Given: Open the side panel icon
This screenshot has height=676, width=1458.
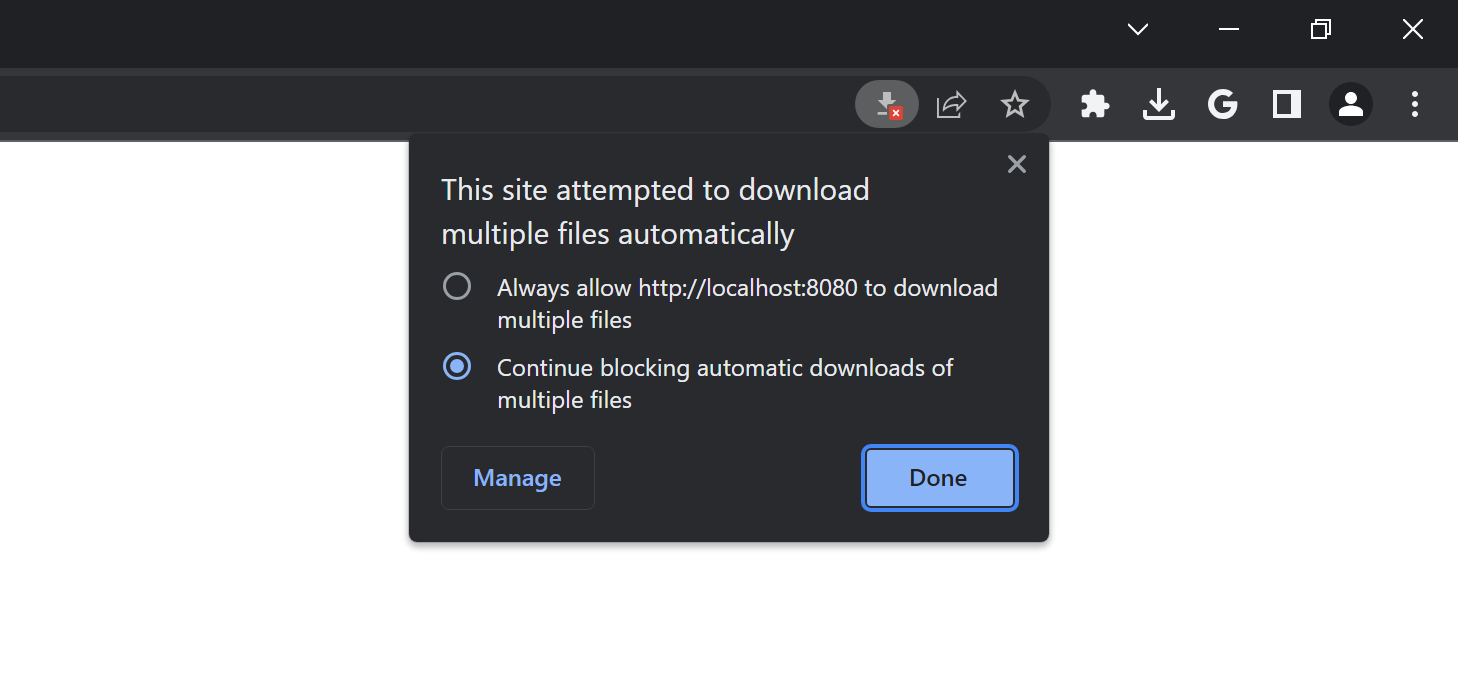Looking at the screenshot, I should point(1286,104).
